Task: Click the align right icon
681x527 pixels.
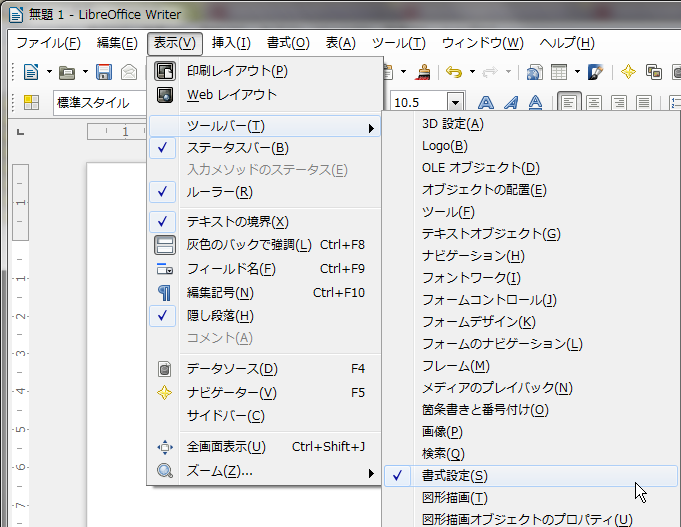Action: click(618, 103)
